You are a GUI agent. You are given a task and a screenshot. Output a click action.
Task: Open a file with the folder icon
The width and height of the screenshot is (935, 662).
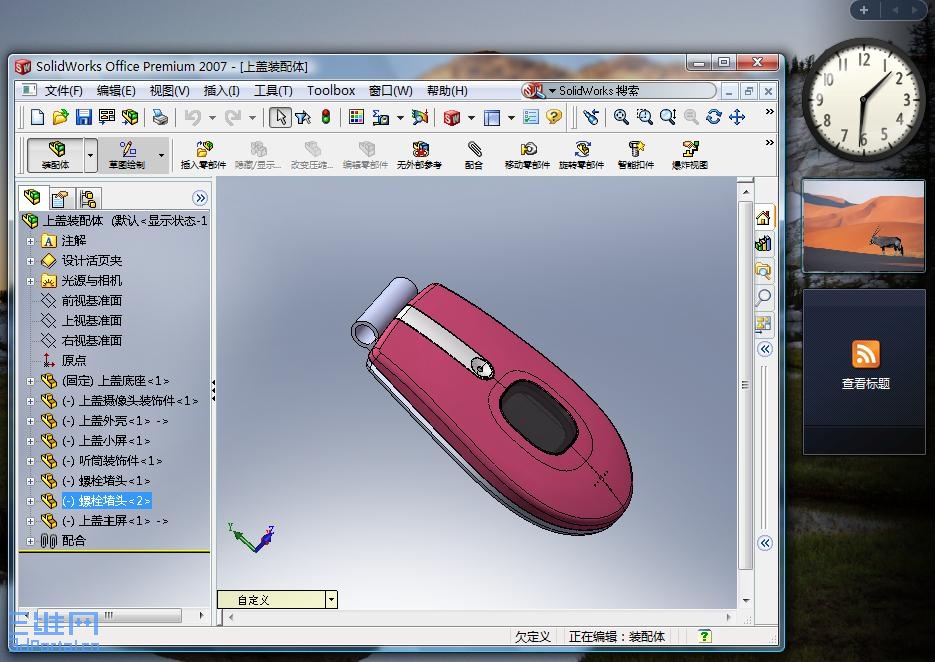(x=60, y=117)
